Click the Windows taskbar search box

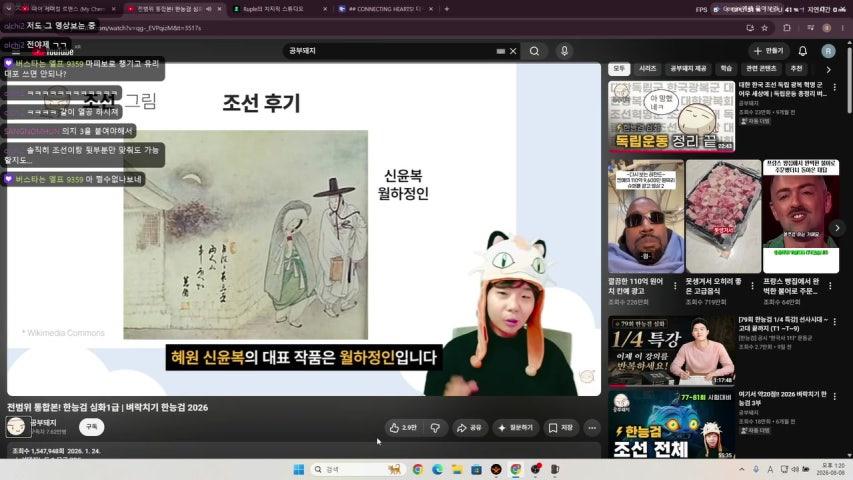click(357, 470)
